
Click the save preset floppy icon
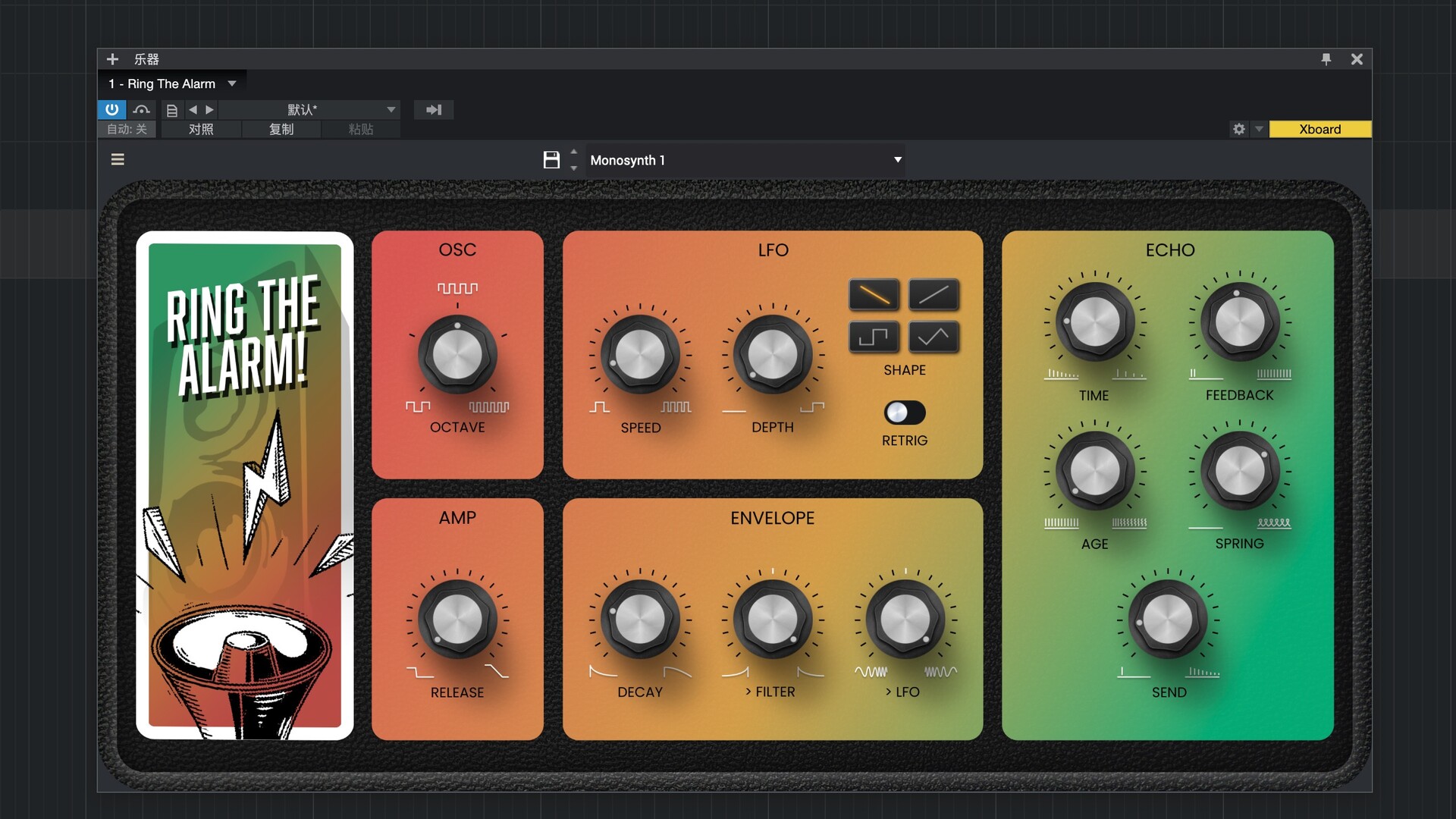pos(551,160)
